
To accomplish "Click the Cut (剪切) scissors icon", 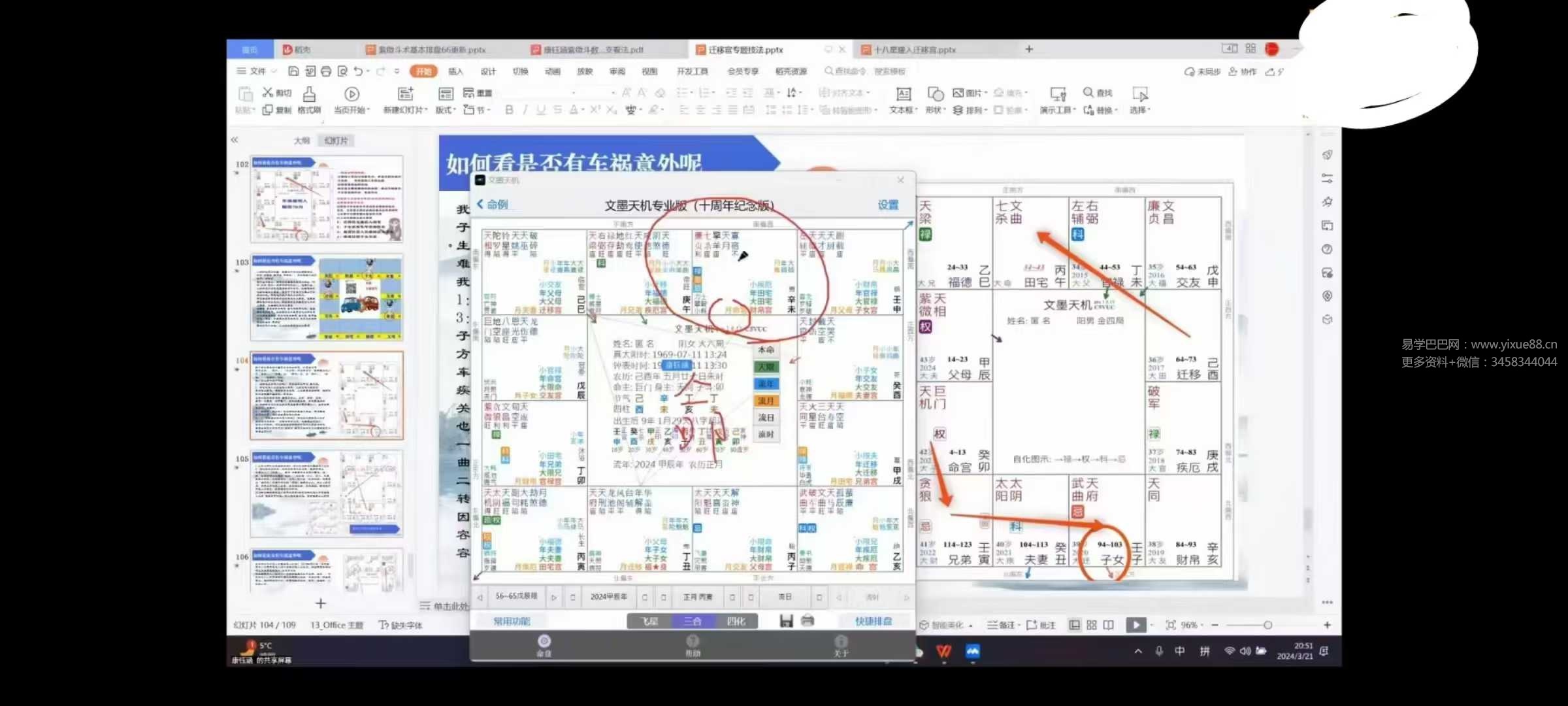I will point(268,92).
